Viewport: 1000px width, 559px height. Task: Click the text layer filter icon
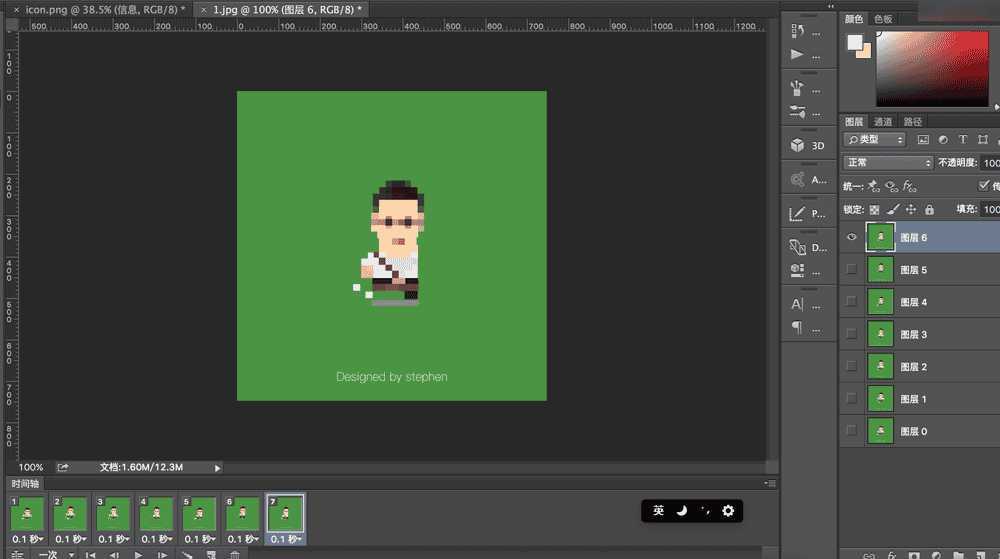(962, 140)
